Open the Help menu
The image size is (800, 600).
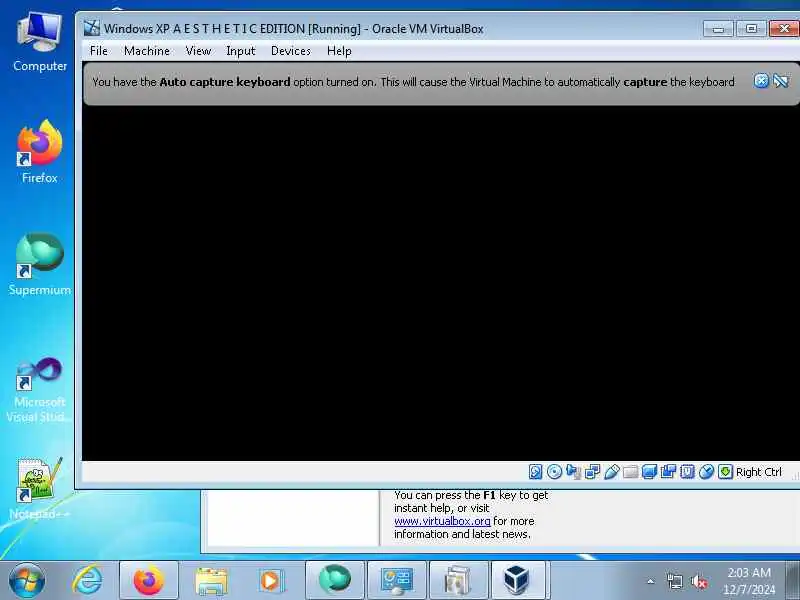[x=339, y=51]
